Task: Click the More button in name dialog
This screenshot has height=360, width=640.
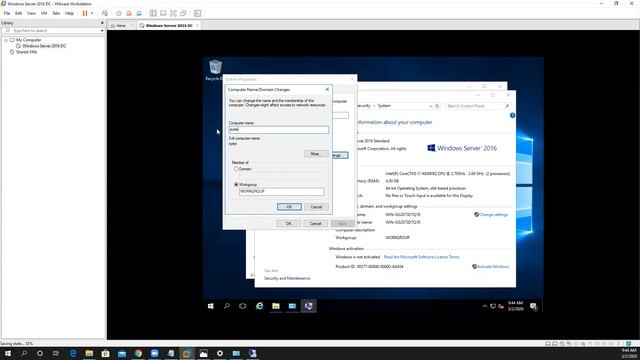Action: 316,154
